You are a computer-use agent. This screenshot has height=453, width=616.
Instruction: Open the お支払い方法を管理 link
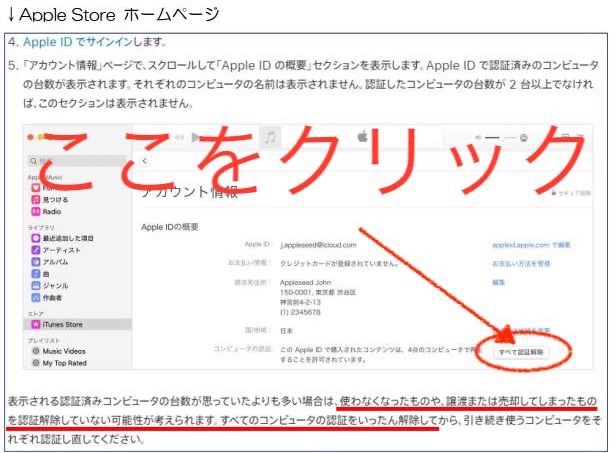pos(521,264)
